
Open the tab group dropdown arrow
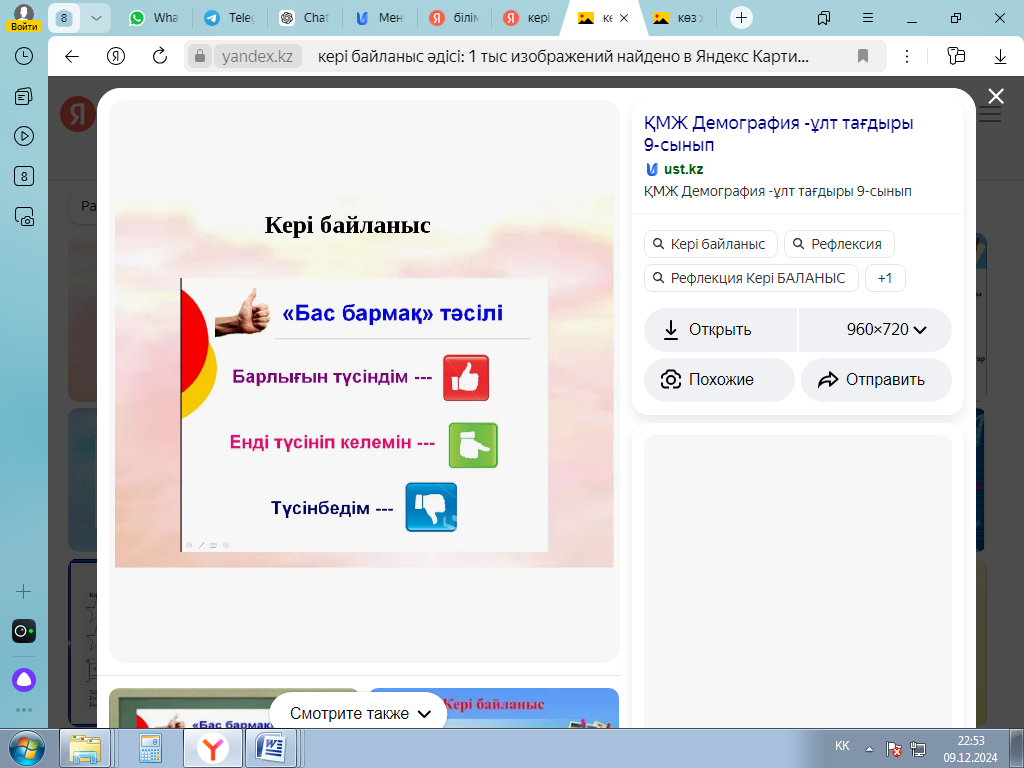[x=95, y=18]
